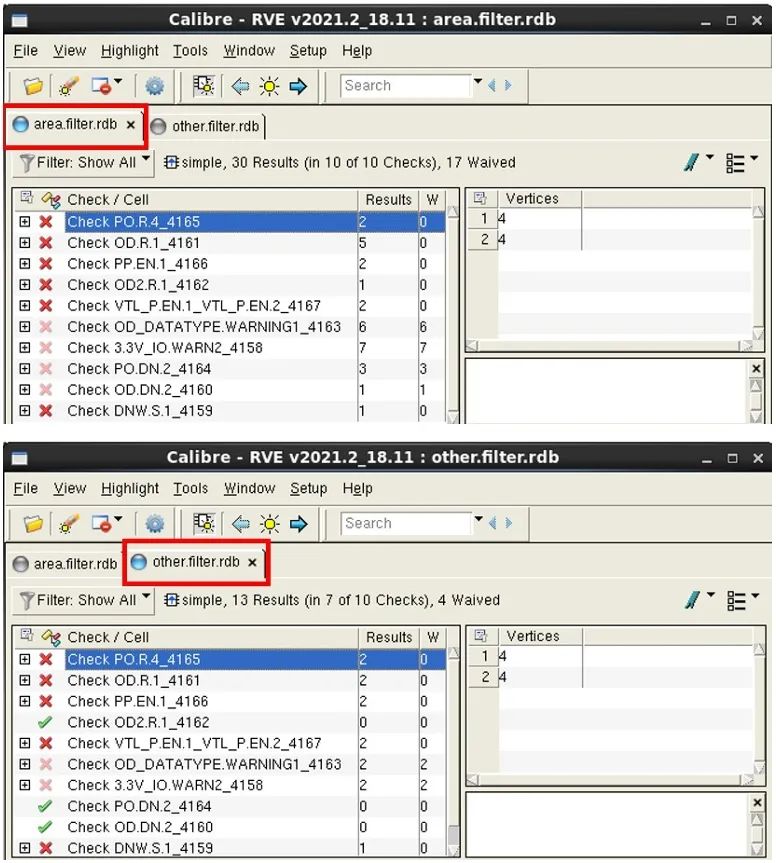Open Help menu in top window
The width and height of the screenshot is (776, 863).
click(x=357, y=51)
